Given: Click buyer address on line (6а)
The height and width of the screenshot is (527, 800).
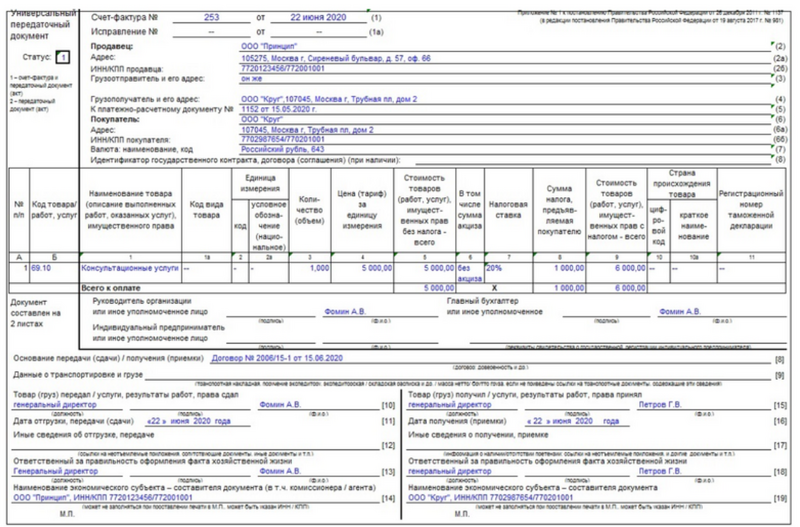Looking at the screenshot, I should coord(307,130).
